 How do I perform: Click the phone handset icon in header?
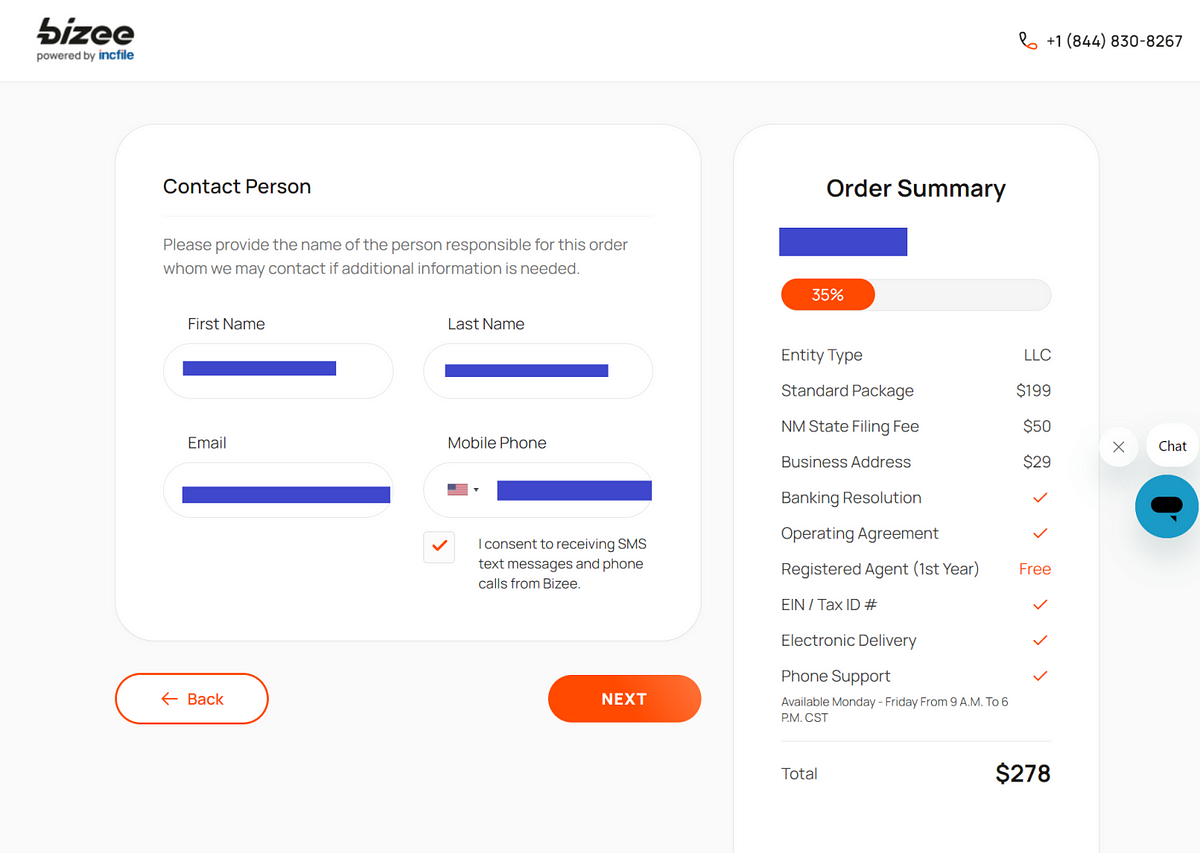click(1027, 41)
